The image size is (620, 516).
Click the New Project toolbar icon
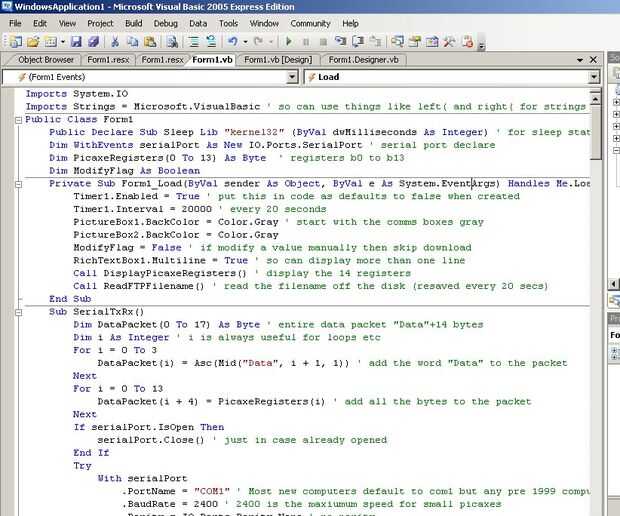(16, 41)
